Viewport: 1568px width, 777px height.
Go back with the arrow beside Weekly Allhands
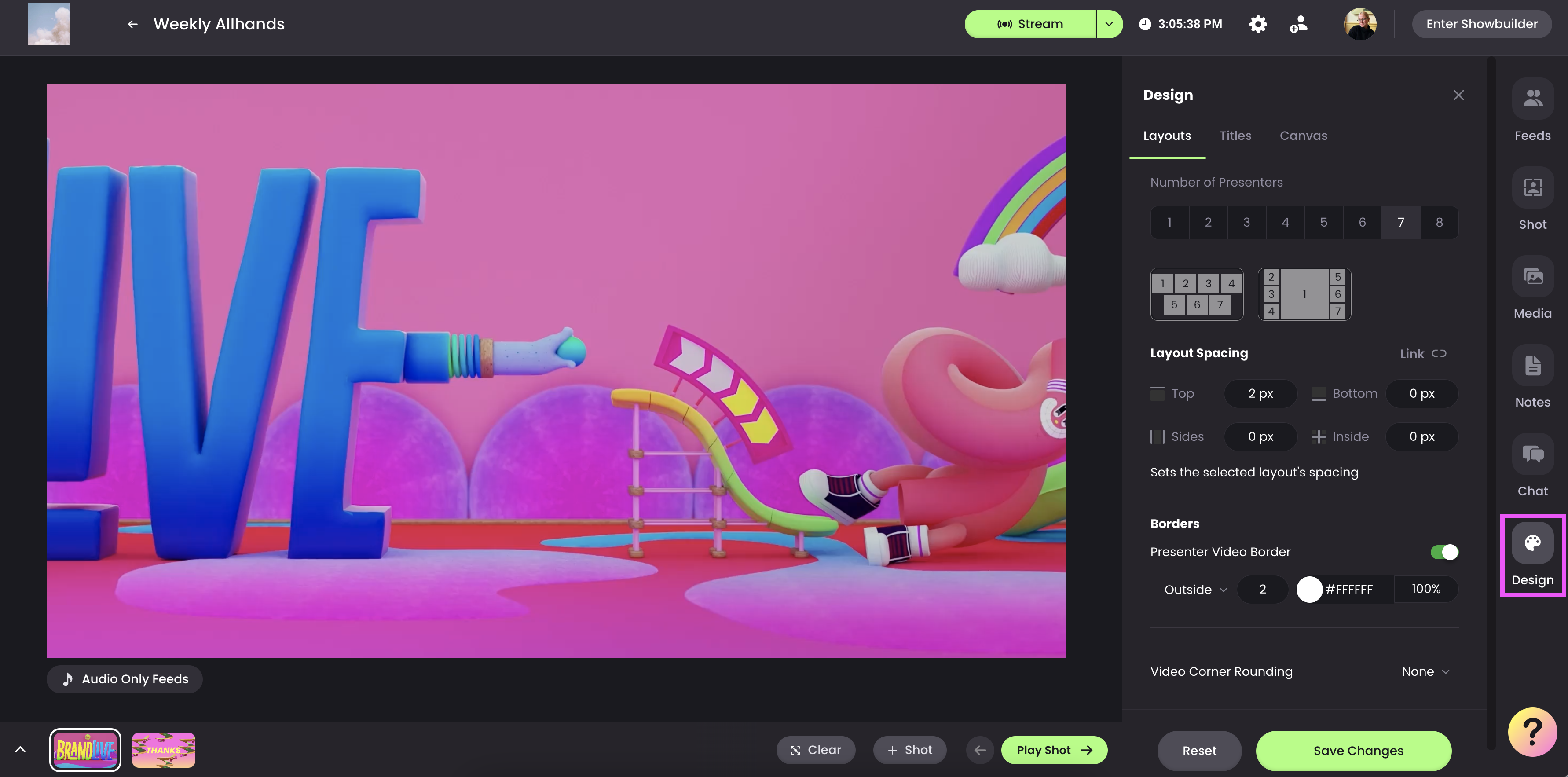click(x=132, y=24)
